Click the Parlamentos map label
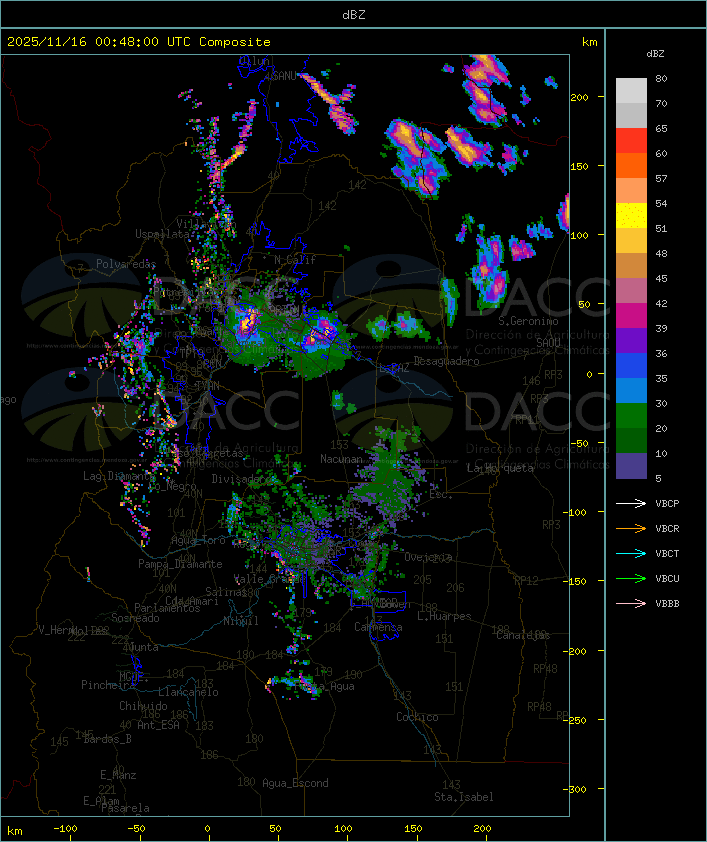 coord(167,608)
